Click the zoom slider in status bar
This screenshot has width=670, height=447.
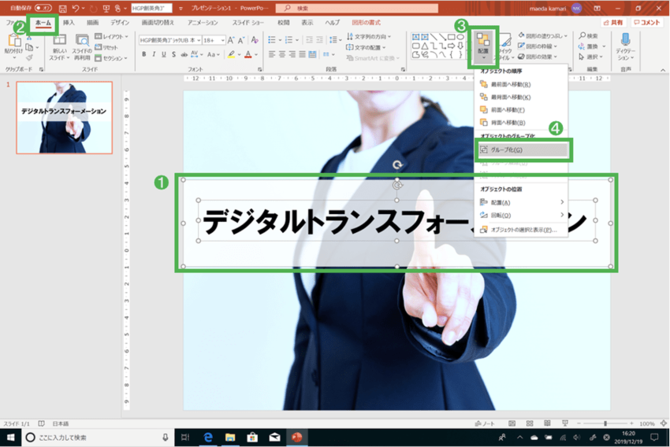[605, 423]
